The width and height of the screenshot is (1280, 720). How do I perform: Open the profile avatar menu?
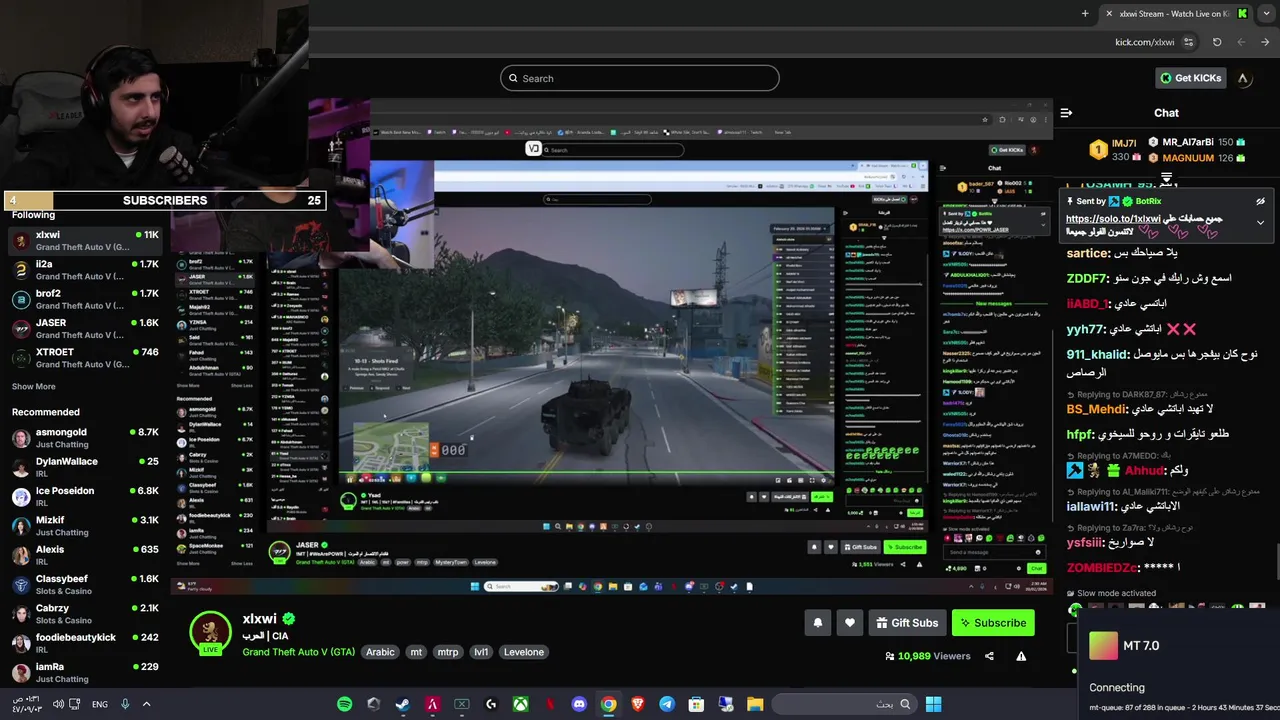pyautogui.click(x=1243, y=78)
